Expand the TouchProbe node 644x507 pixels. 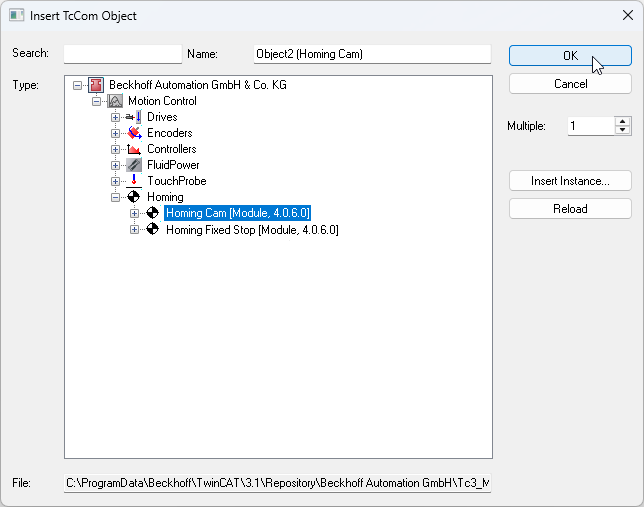115,182
